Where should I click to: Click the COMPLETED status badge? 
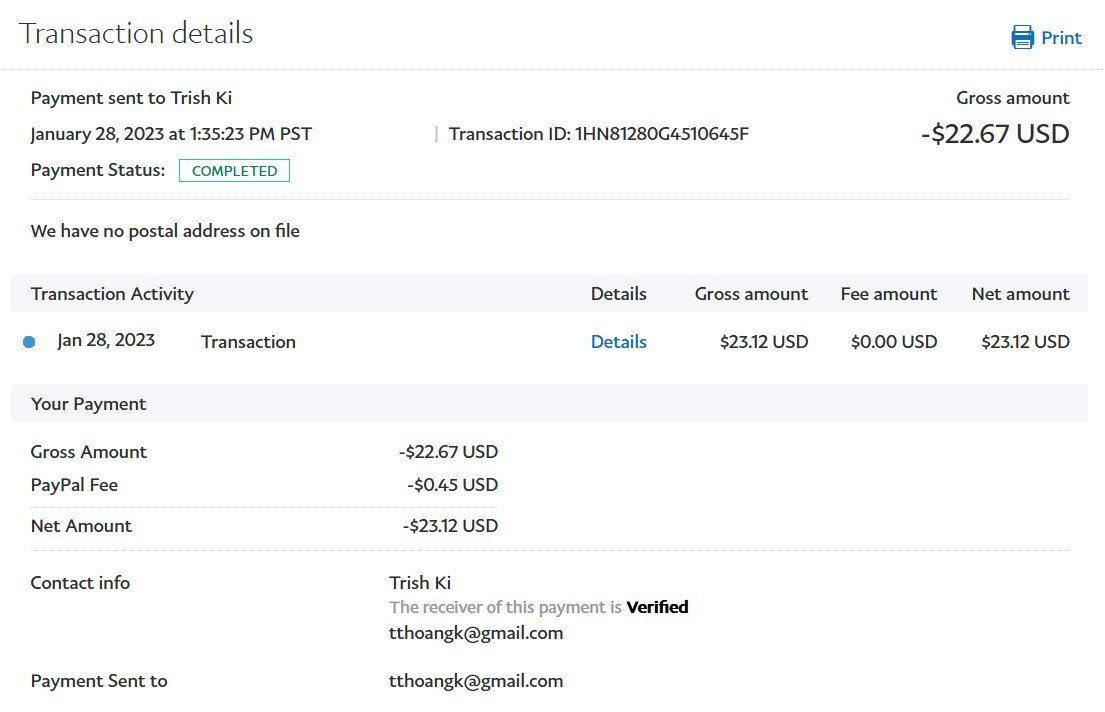click(234, 171)
